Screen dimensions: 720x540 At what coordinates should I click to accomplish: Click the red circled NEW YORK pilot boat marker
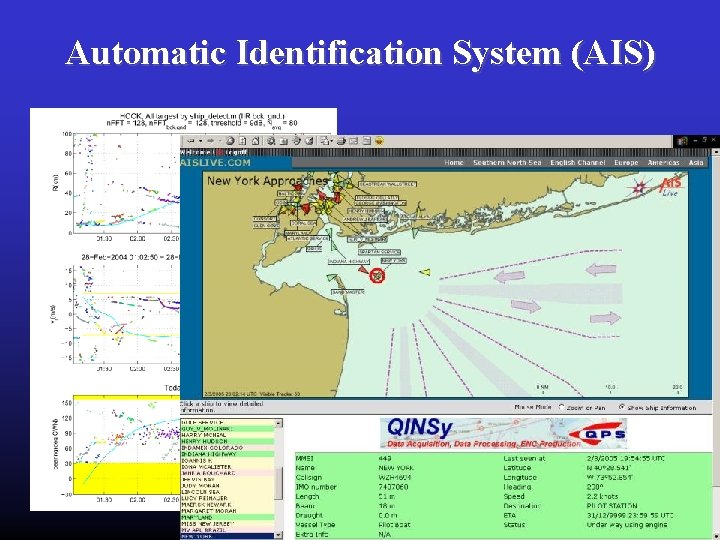click(x=377, y=276)
